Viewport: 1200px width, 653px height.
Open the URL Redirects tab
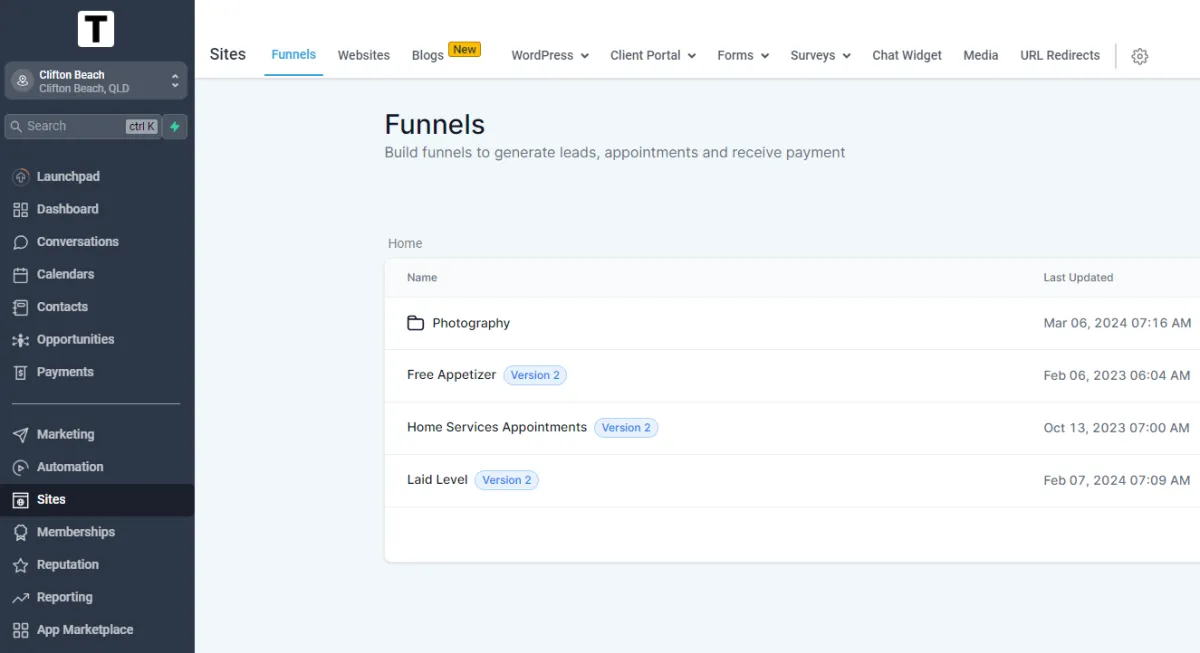1060,56
